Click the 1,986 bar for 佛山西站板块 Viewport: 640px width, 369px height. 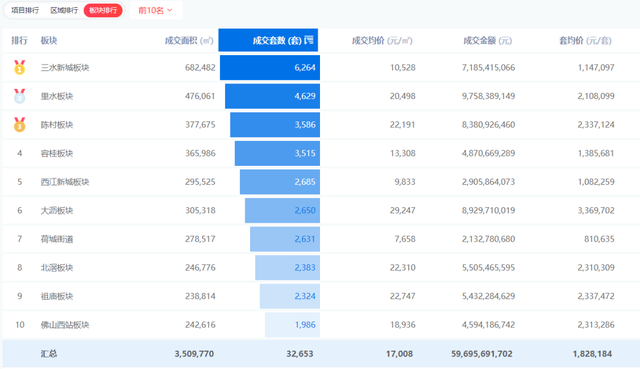[293, 325]
